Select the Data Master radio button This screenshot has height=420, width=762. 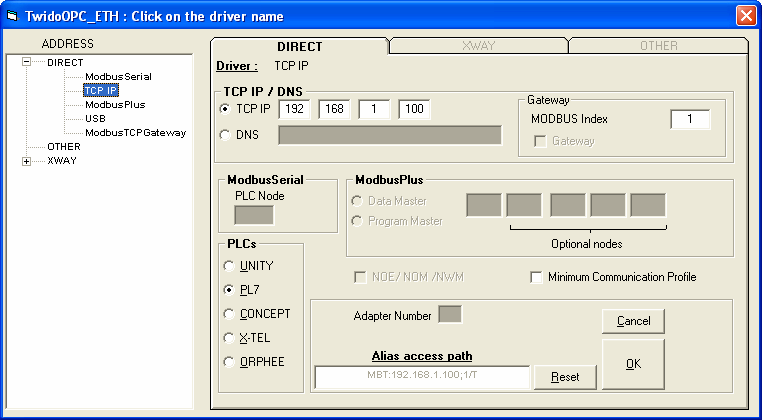pos(357,201)
